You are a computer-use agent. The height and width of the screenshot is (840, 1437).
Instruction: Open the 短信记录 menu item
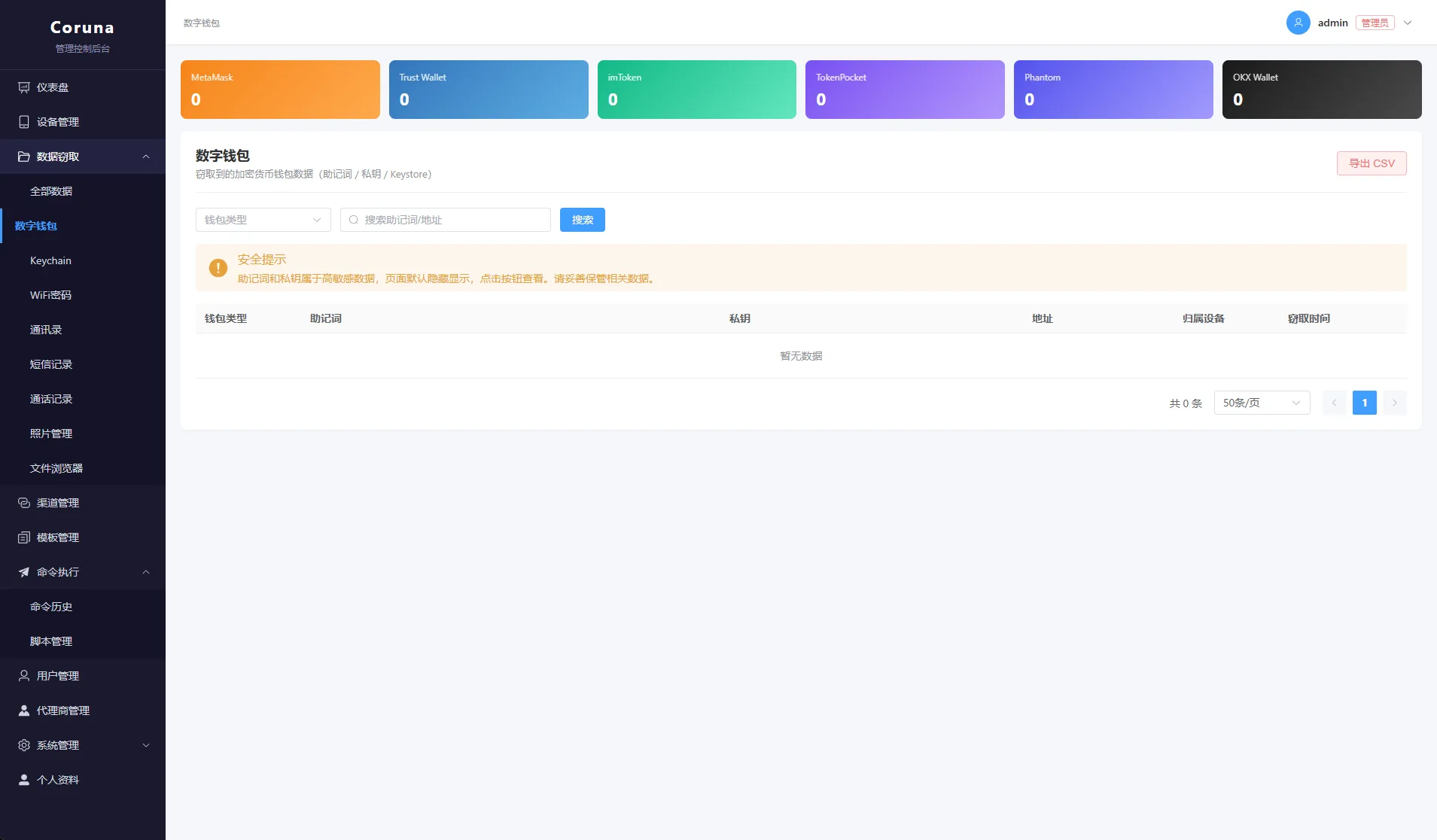pos(83,364)
